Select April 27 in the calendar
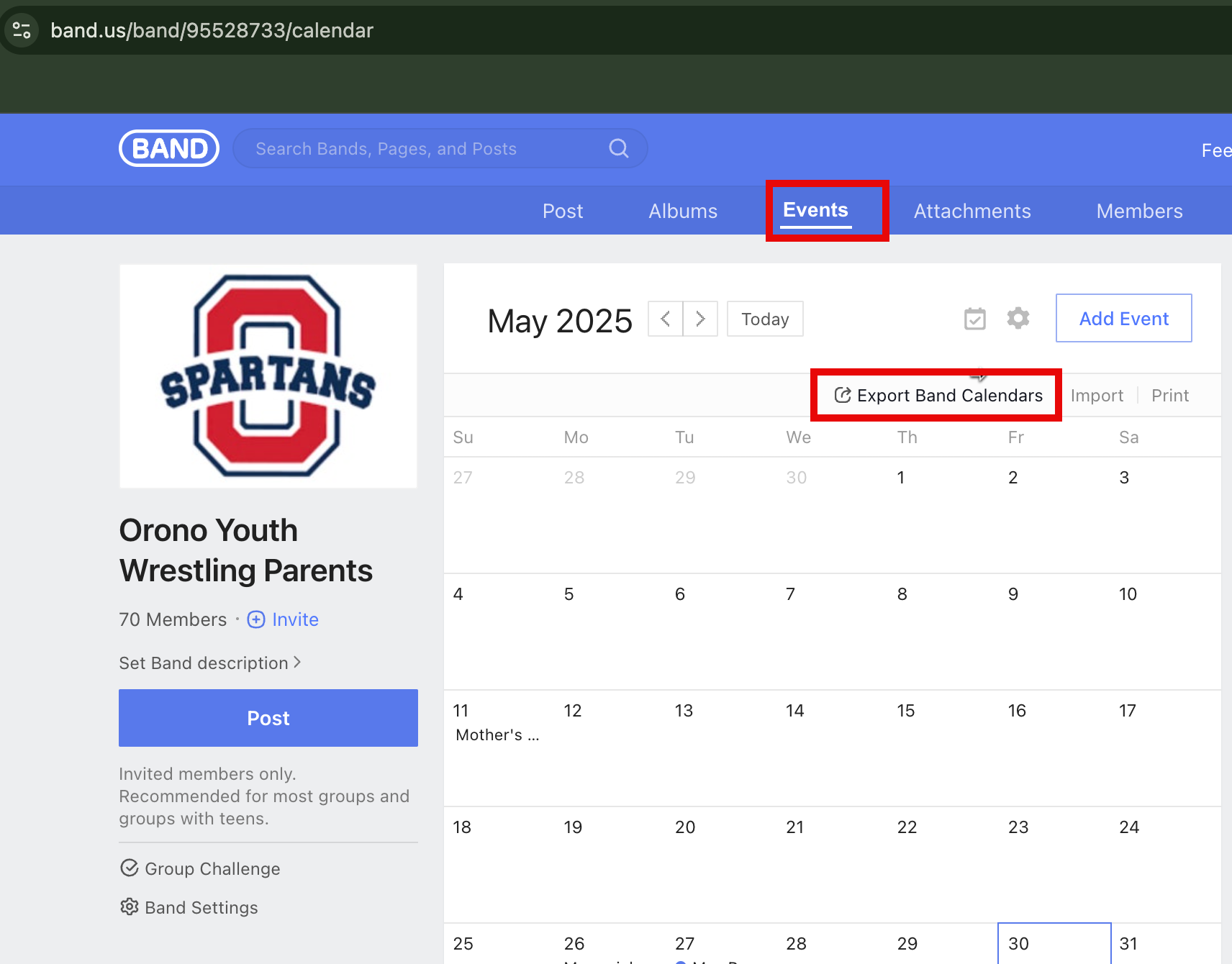1232x964 pixels. (499, 515)
